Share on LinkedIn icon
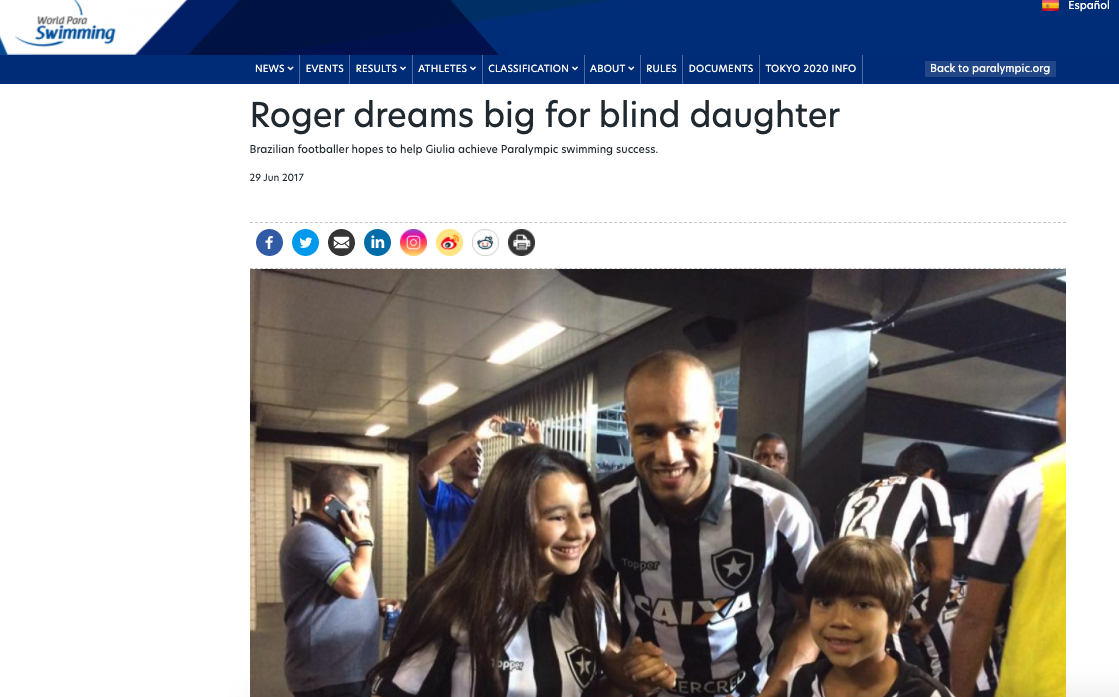1119x697 pixels. click(378, 243)
